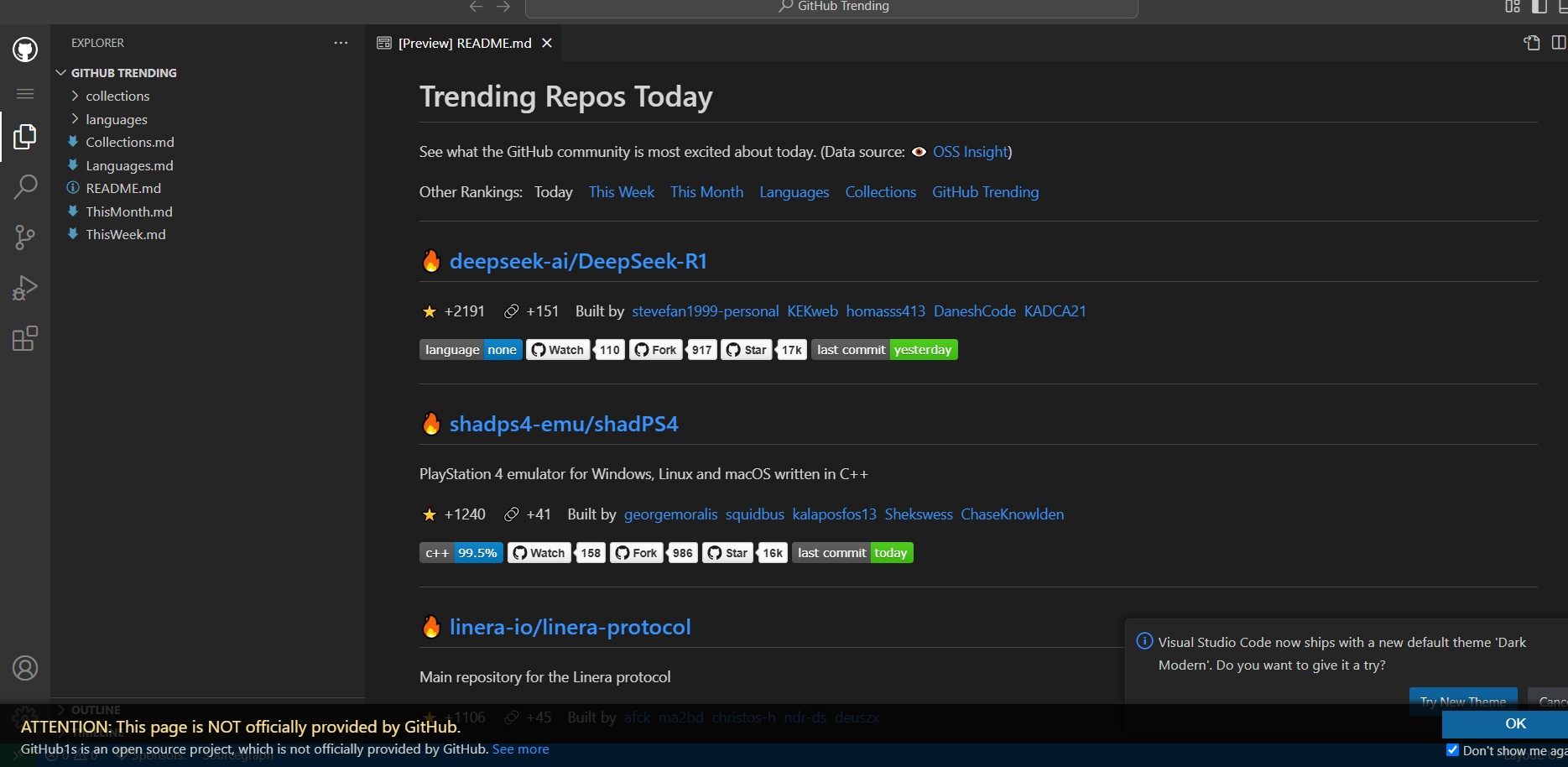Open Customize Layout icon in title bar
This screenshot has height=767, width=1568.
click(x=1513, y=7)
